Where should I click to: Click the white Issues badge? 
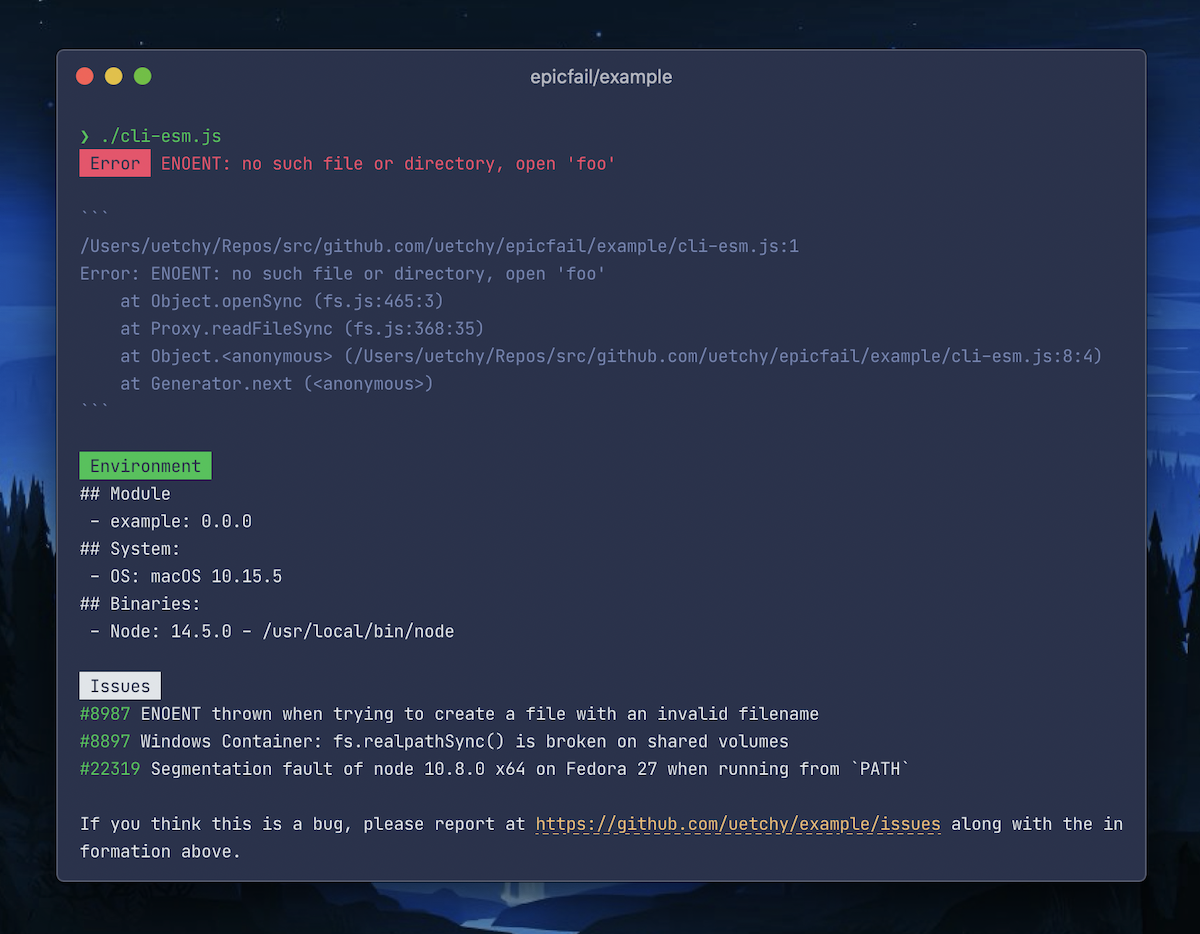click(x=120, y=686)
